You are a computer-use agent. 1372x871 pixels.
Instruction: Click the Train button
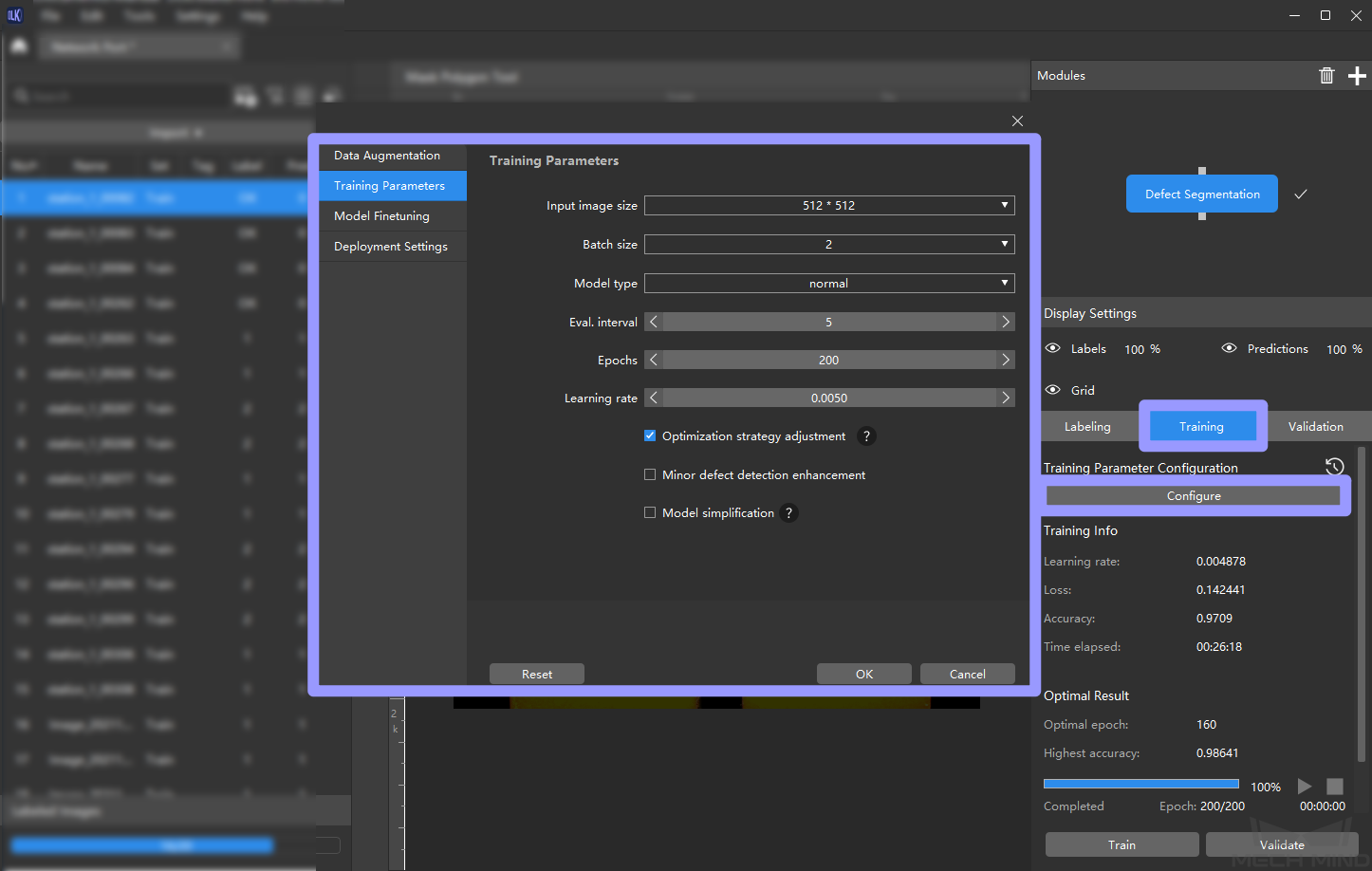coord(1122,844)
